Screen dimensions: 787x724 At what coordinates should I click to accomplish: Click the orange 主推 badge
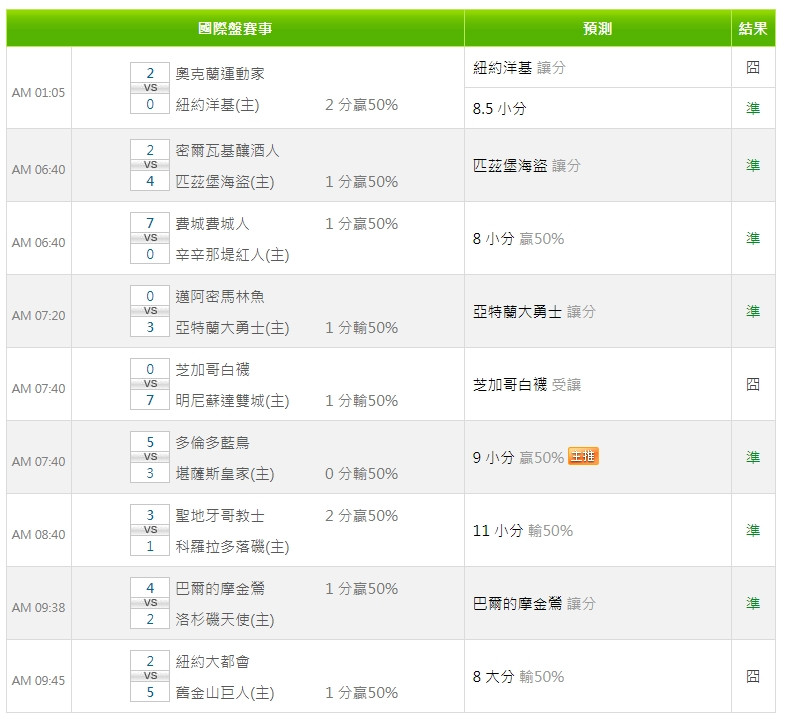coord(583,456)
